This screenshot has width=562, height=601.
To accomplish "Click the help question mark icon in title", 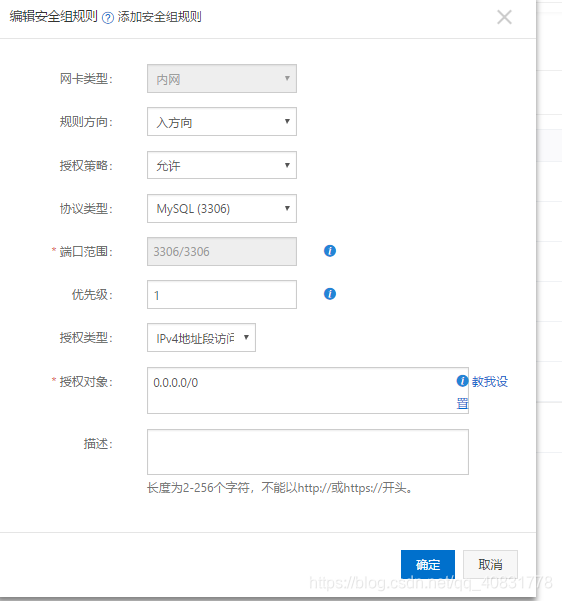I will (108, 18).
